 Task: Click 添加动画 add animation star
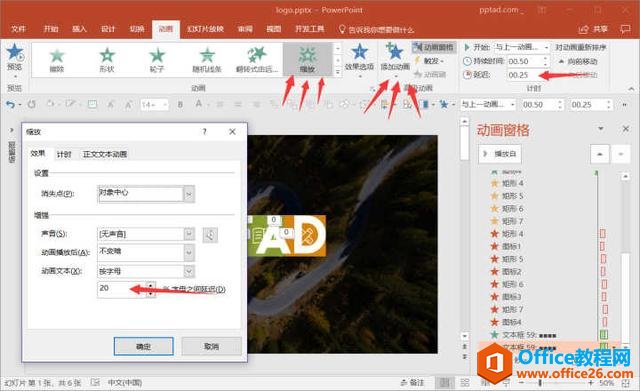(x=395, y=53)
